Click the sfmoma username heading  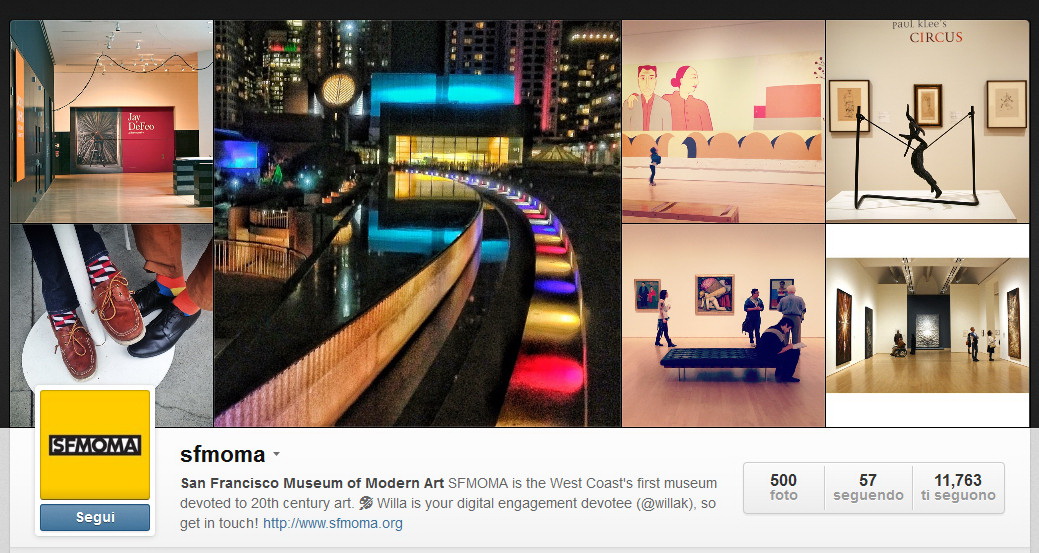point(223,454)
